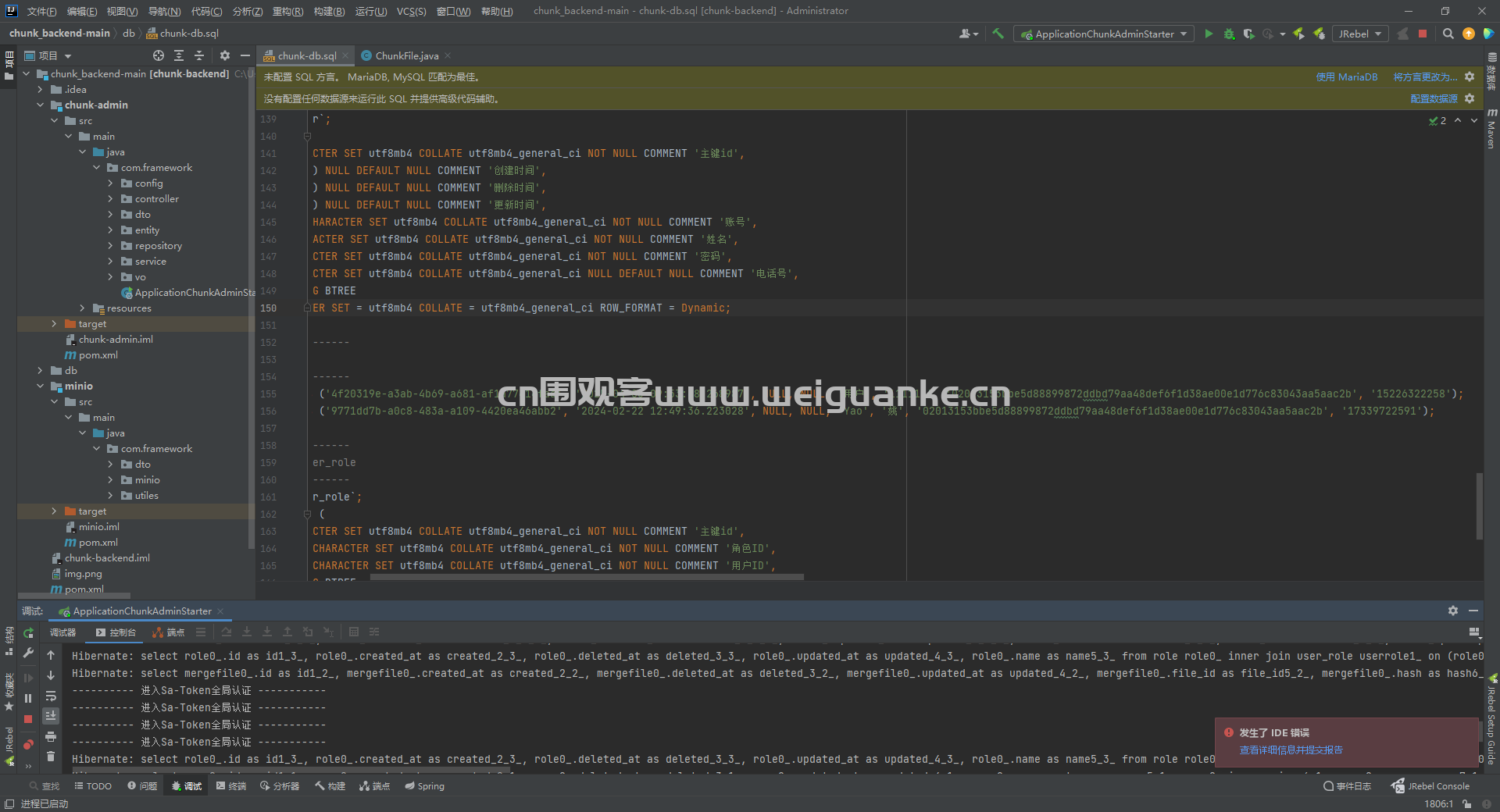Jump up the stack trace arrow
The image size is (1500, 812).
(x=51, y=655)
